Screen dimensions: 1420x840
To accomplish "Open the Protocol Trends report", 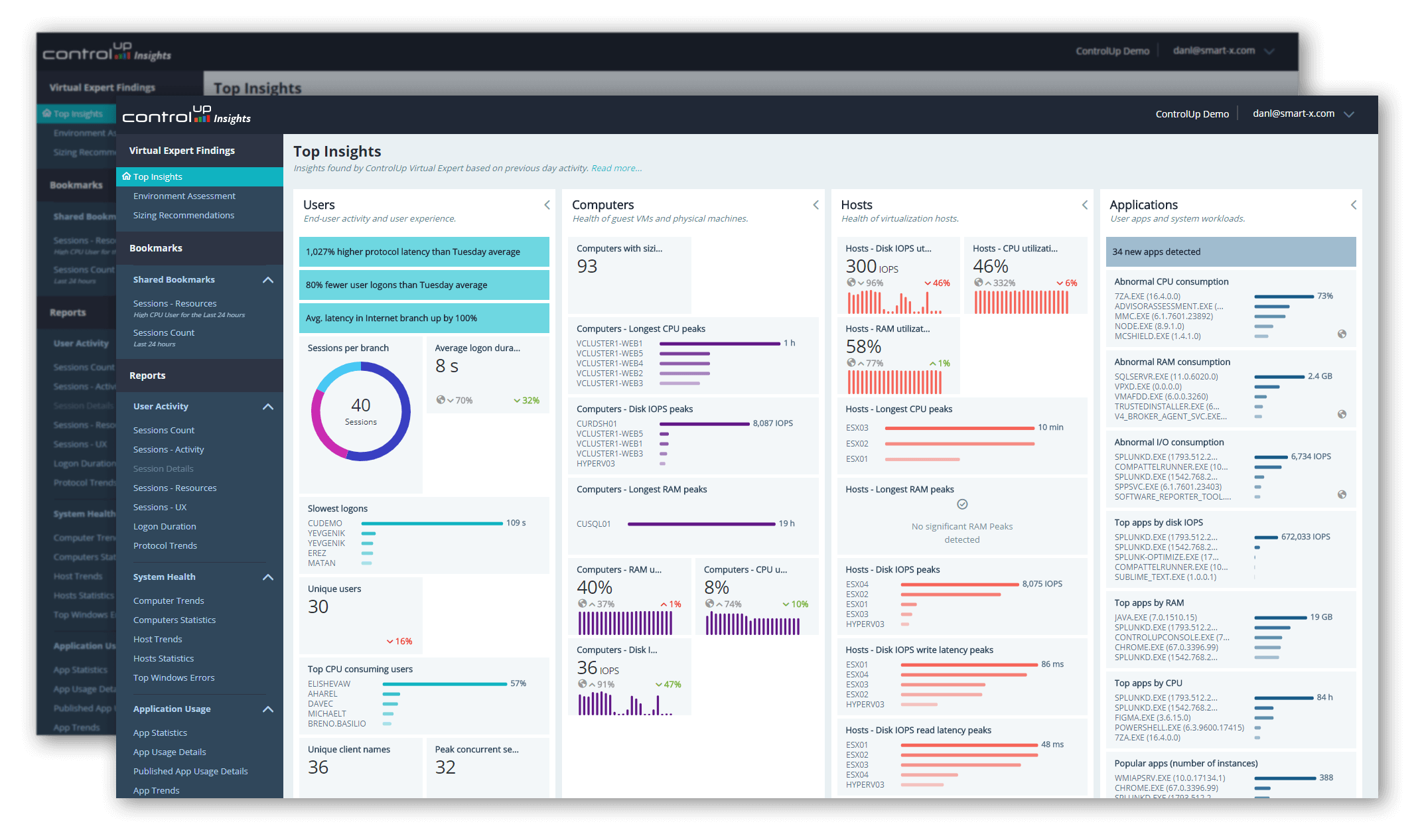I will point(165,545).
